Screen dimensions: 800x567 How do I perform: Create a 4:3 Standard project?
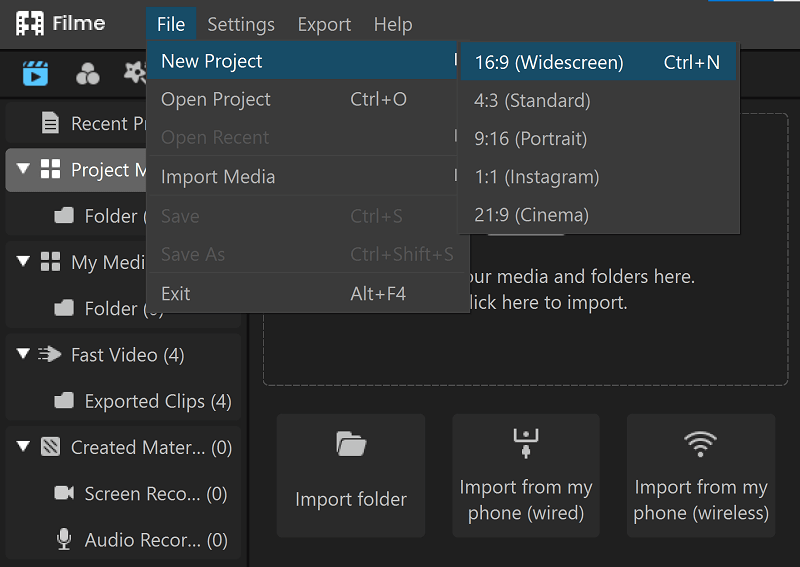(598, 101)
